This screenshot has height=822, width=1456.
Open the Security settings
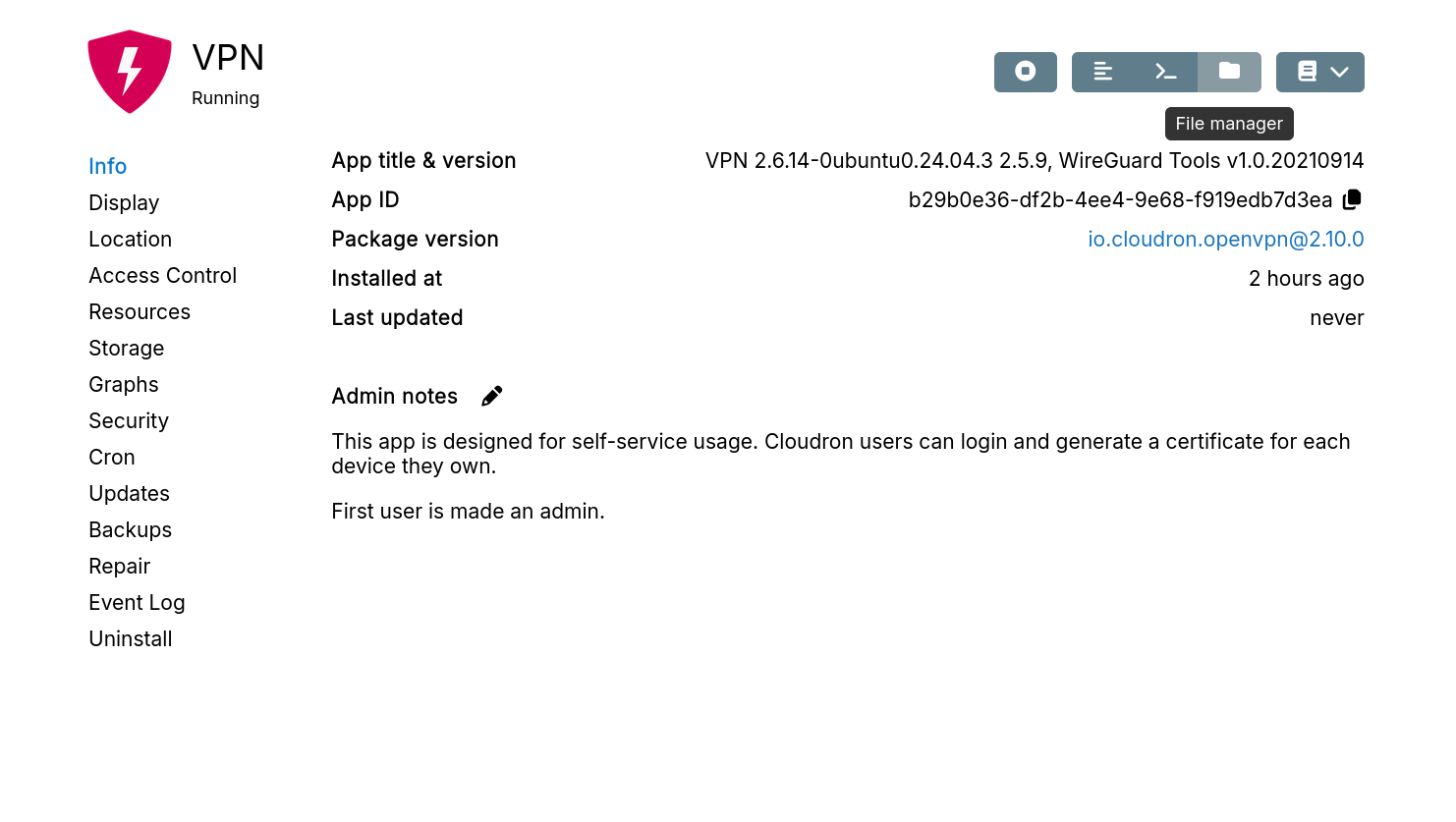pyautogui.click(x=129, y=420)
